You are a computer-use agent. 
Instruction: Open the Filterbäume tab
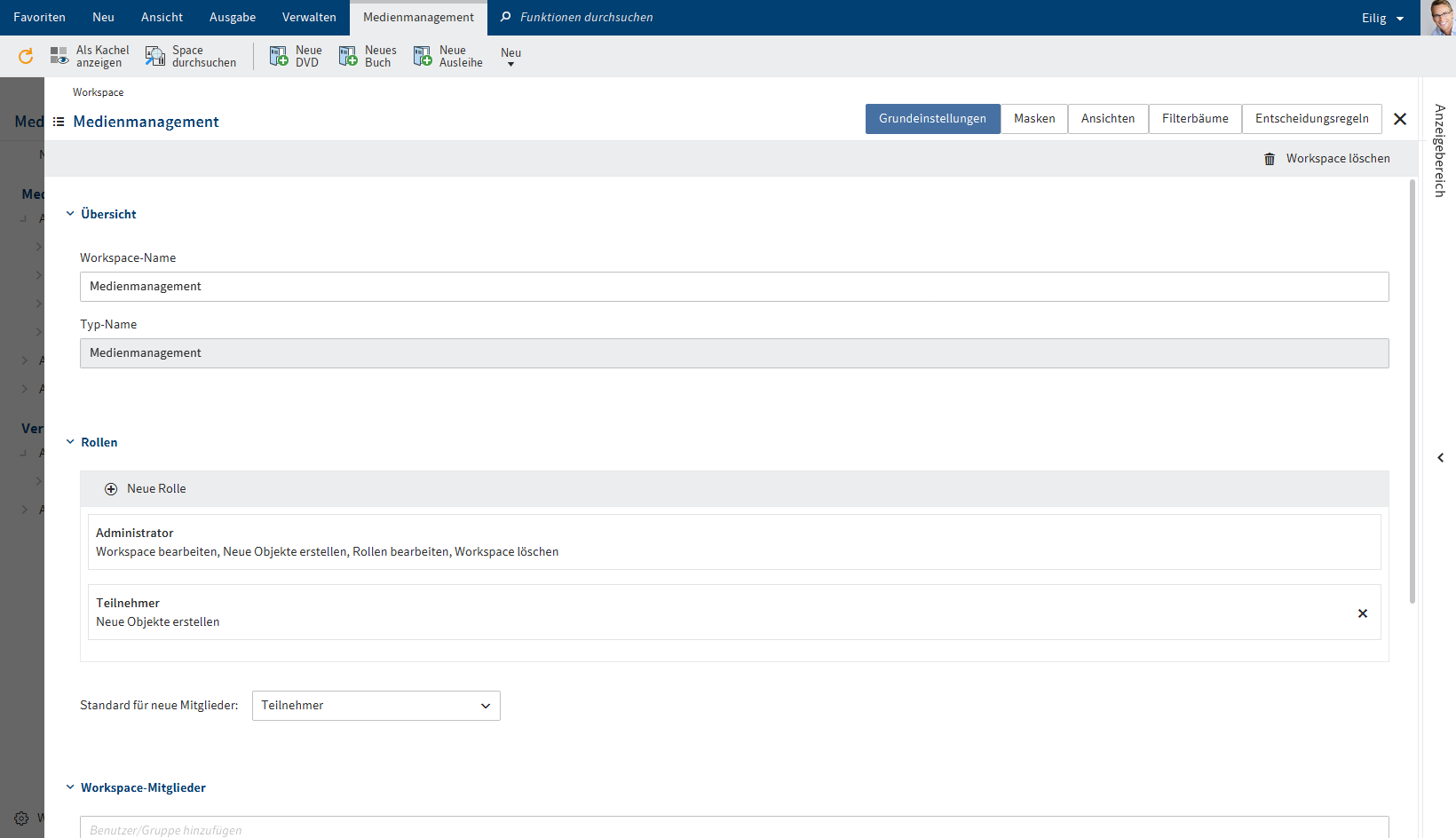click(1195, 119)
